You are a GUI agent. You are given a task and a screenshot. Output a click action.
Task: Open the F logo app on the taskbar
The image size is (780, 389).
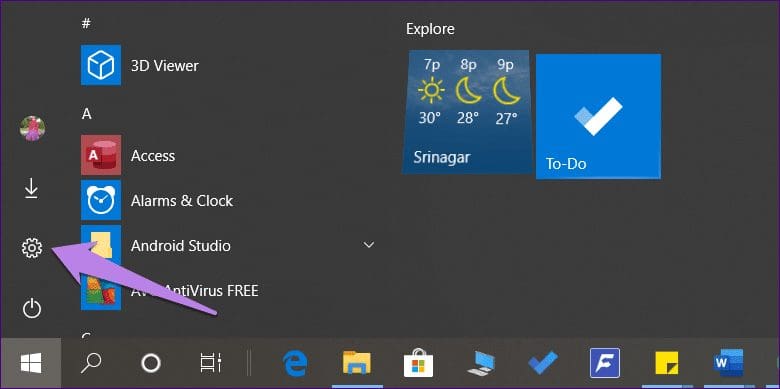tap(604, 364)
